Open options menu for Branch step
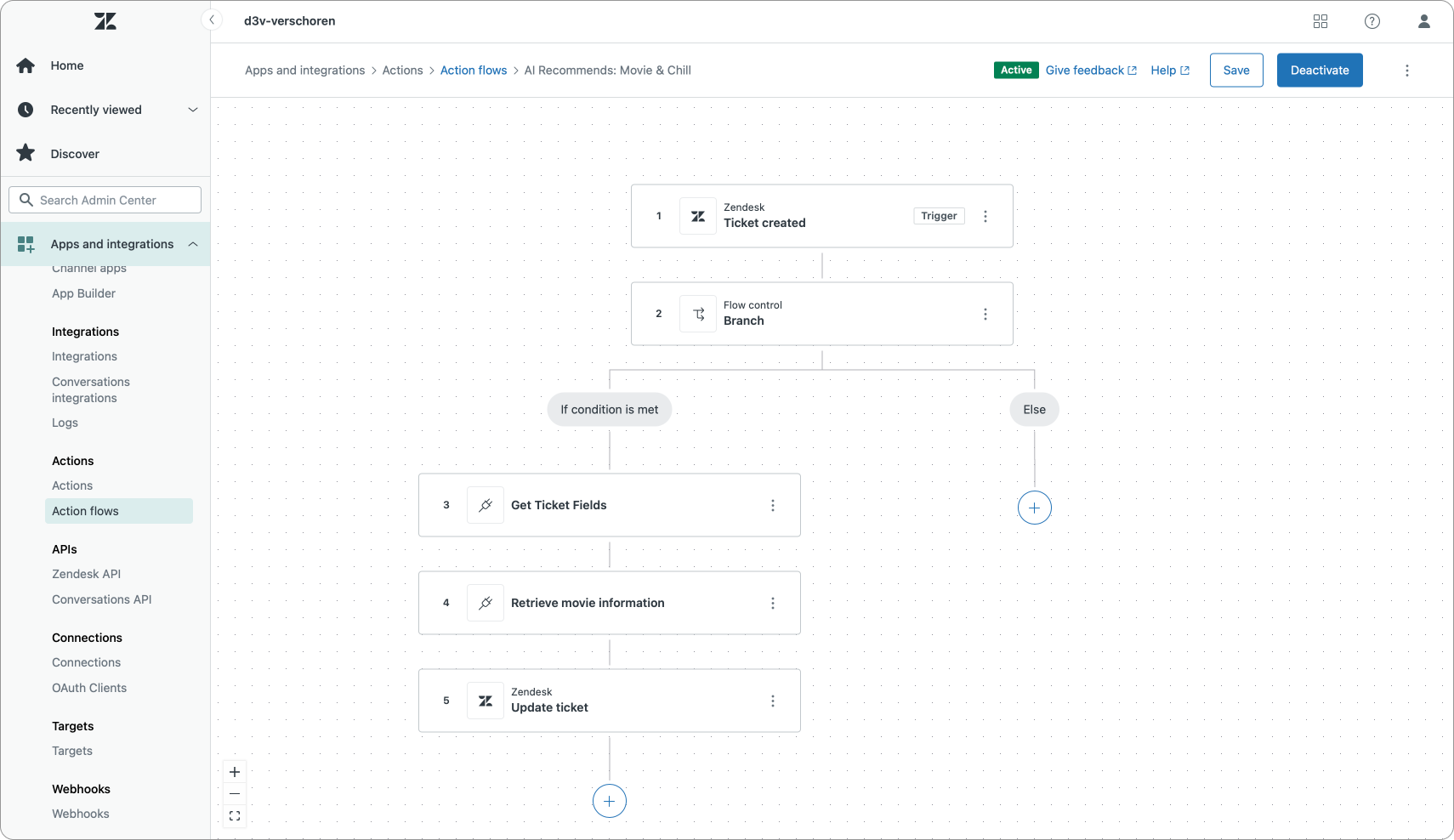 pyautogui.click(x=985, y=314)
